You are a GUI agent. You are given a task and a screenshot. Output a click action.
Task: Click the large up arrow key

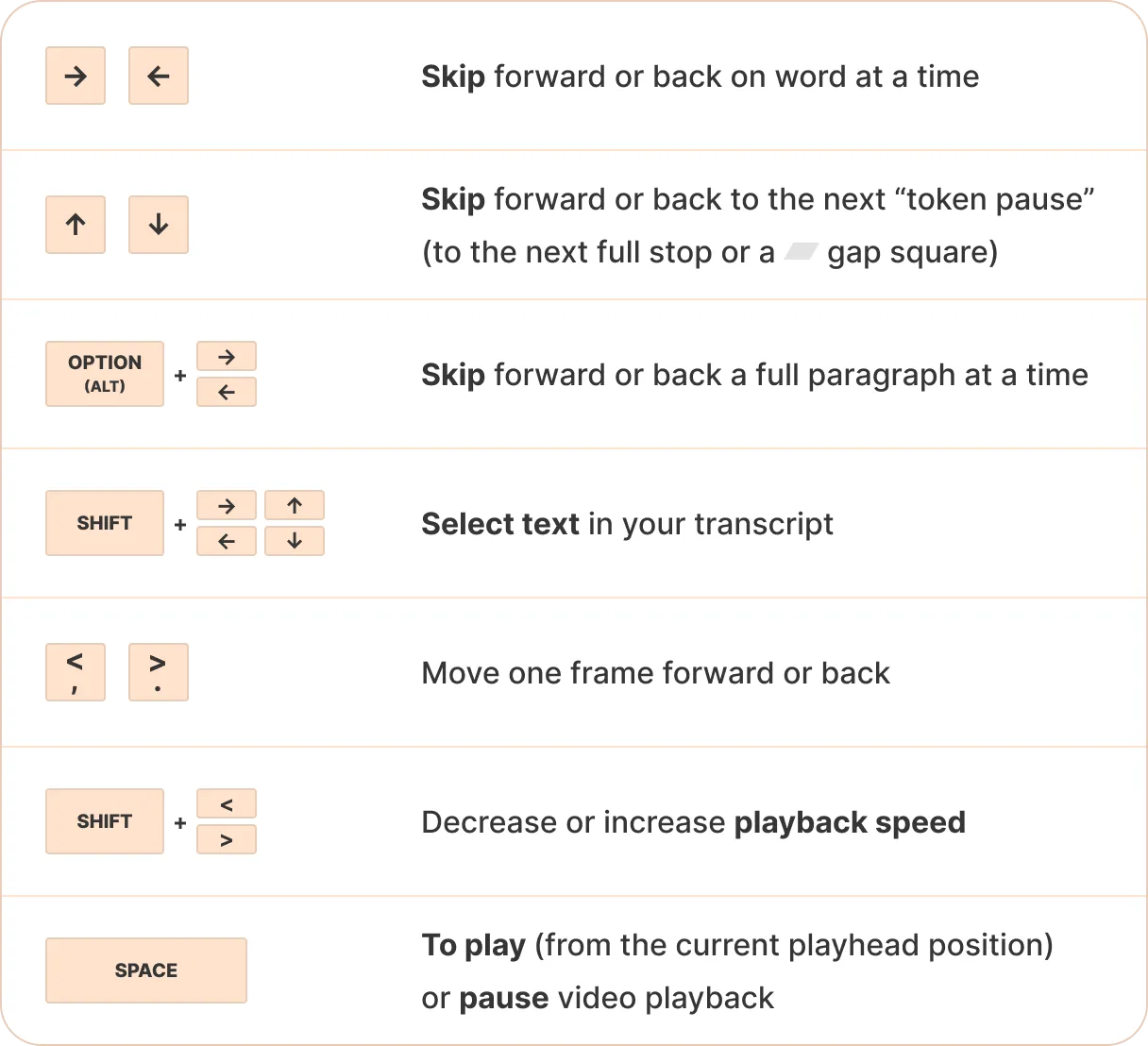(76, 225)
